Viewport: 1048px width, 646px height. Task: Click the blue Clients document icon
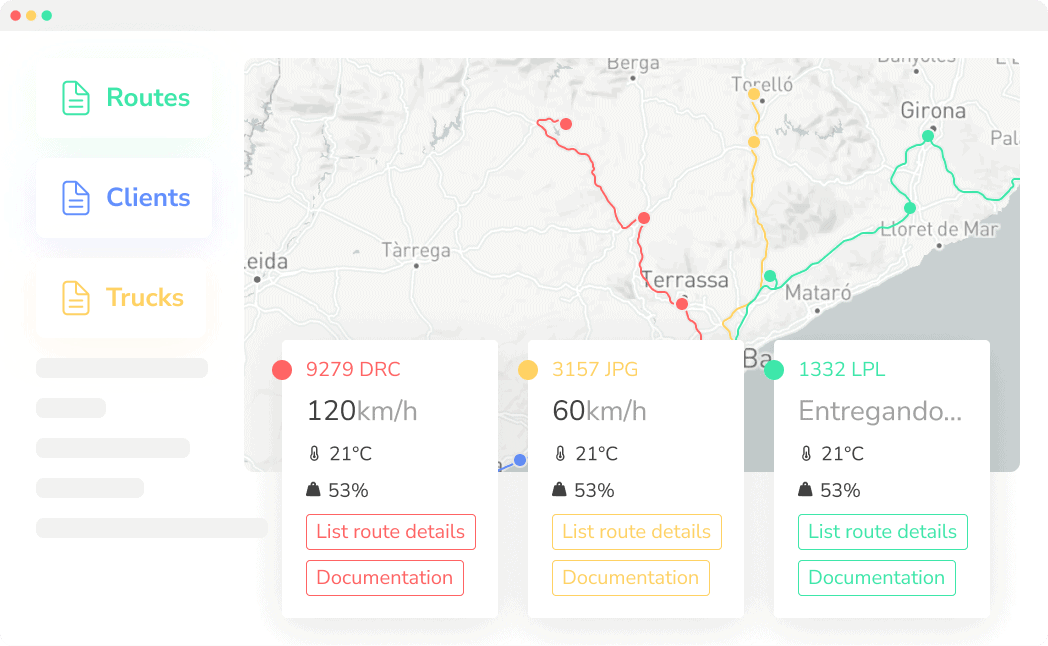tap(76, 198)
